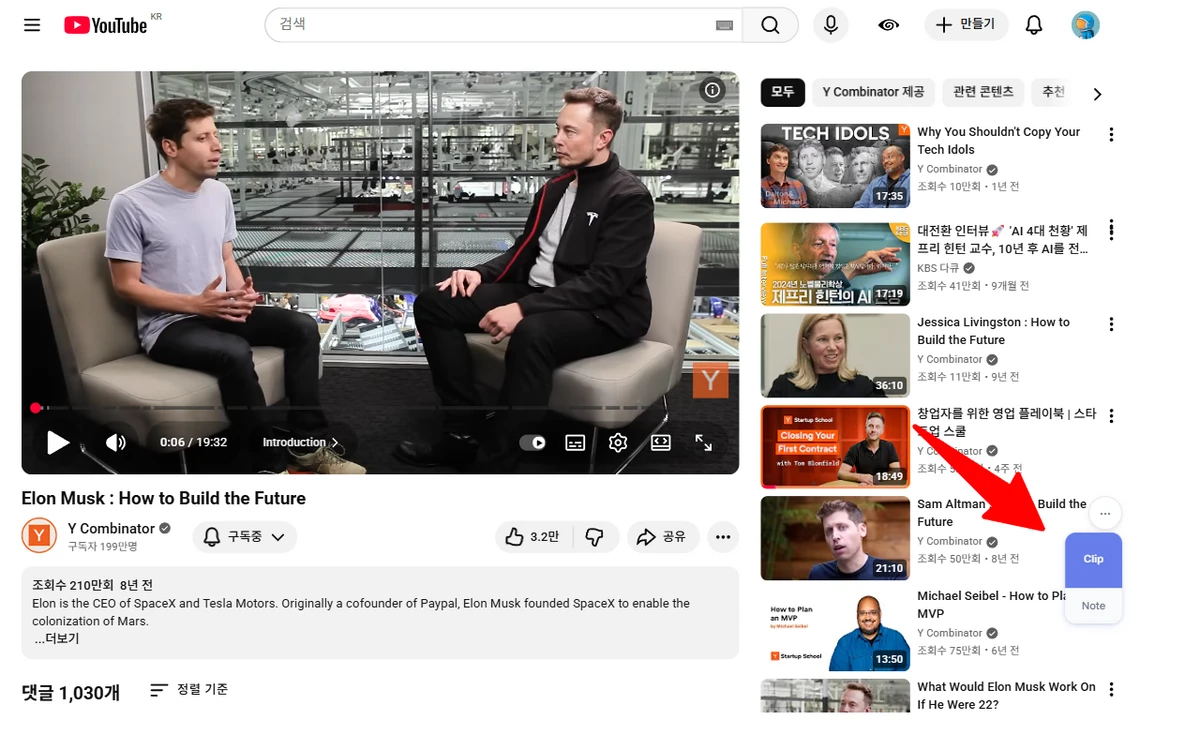1200x750 pixels.
Task: Open Jessica Livingston video thumbnail
Action: [x=835, y=356]
